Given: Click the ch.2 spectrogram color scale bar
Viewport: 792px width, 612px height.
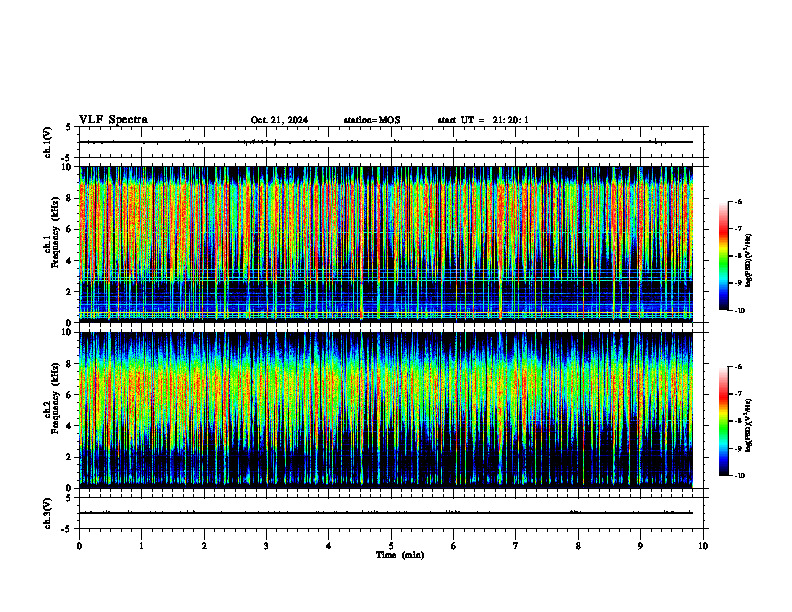Looking at the screenshot, I should coord(723,421).
